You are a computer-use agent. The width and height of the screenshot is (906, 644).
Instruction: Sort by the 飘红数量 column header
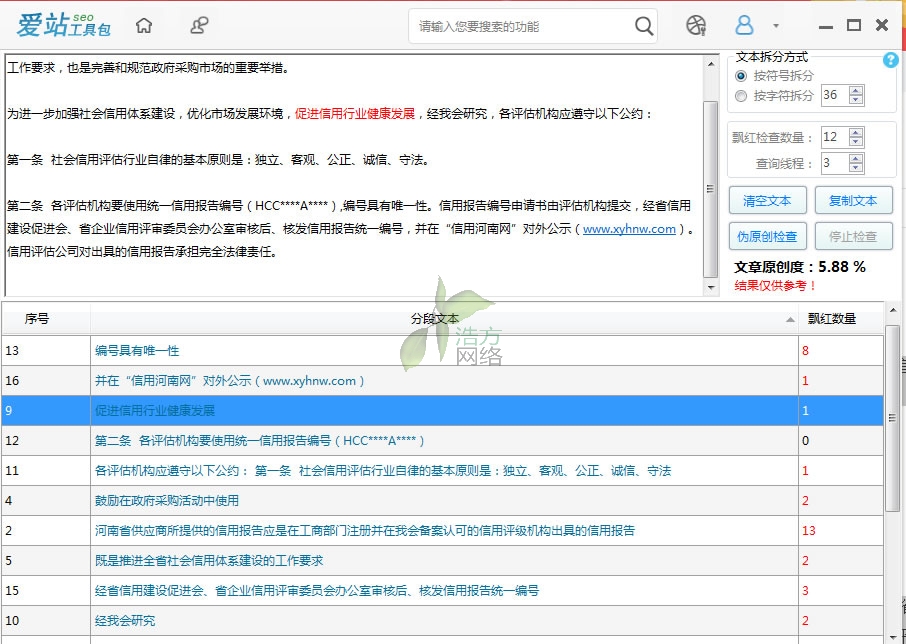point(831,319)
